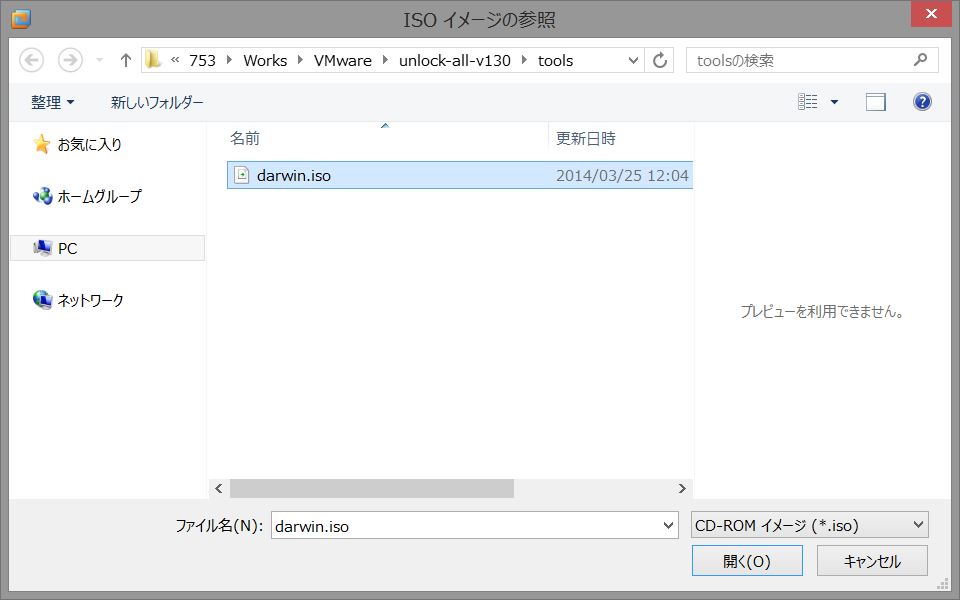Image resolution: width=960 pixels, height=600 pixels.
Task: Click the 開く(O) button
Action: [x=747, y=561]
